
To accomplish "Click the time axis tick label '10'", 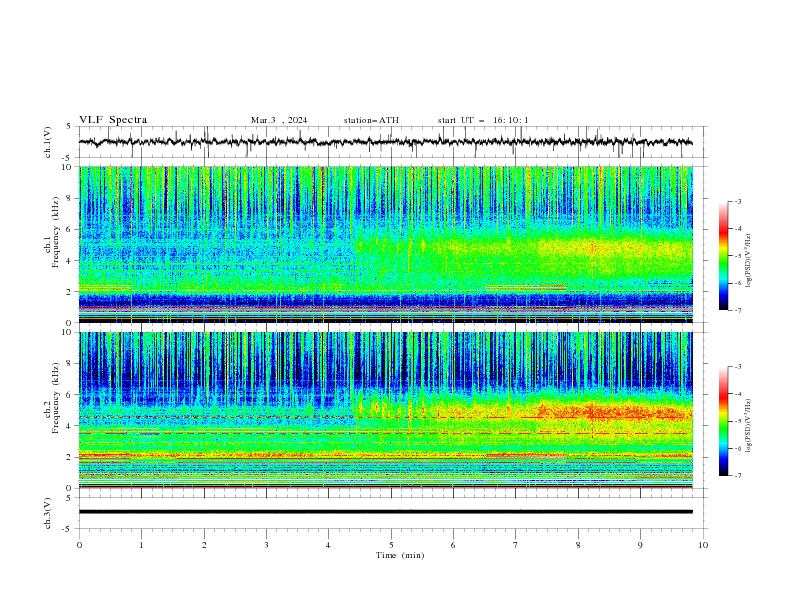I will tap(703, 545).
